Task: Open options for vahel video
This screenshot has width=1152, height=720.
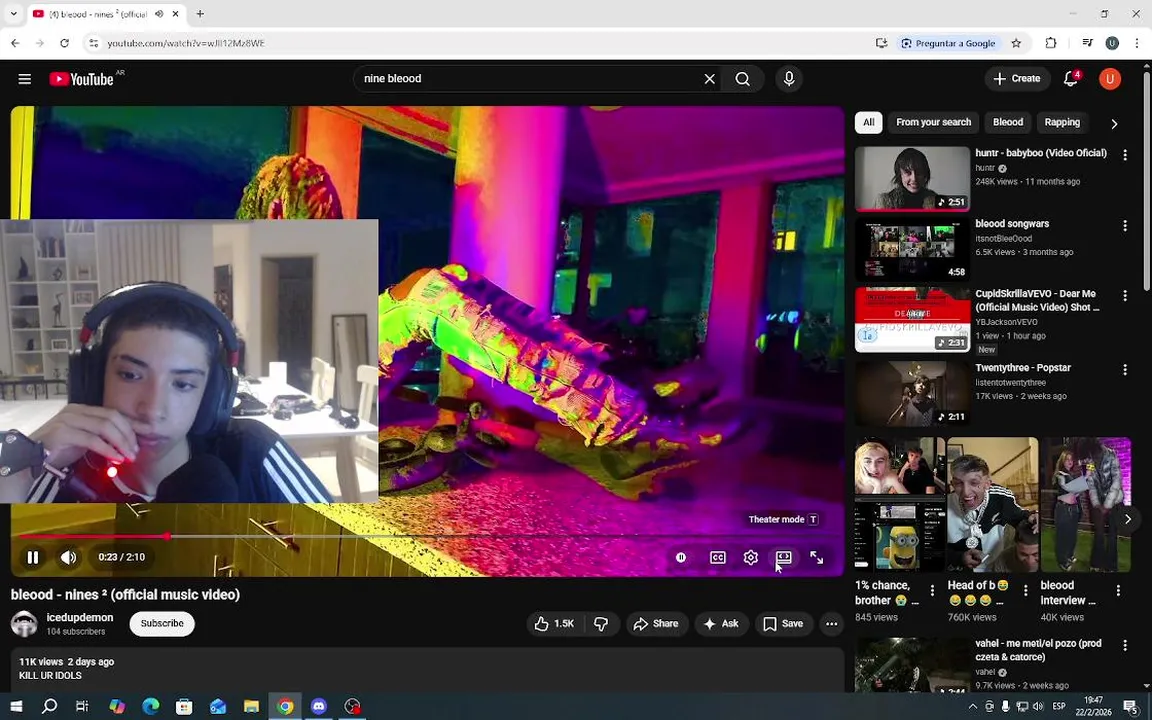Action: 1124,645
